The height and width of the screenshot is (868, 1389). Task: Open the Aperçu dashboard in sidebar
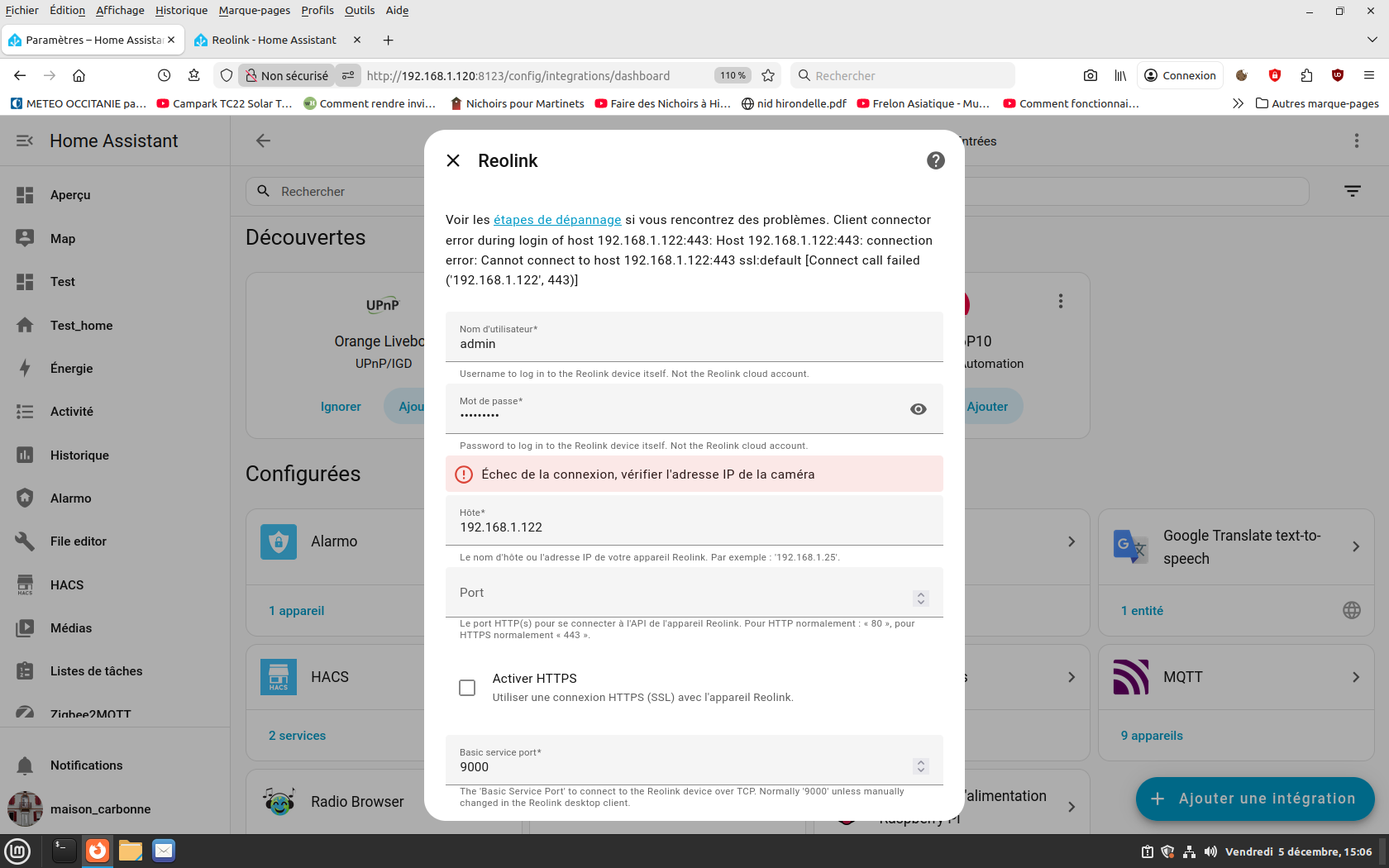70,195
